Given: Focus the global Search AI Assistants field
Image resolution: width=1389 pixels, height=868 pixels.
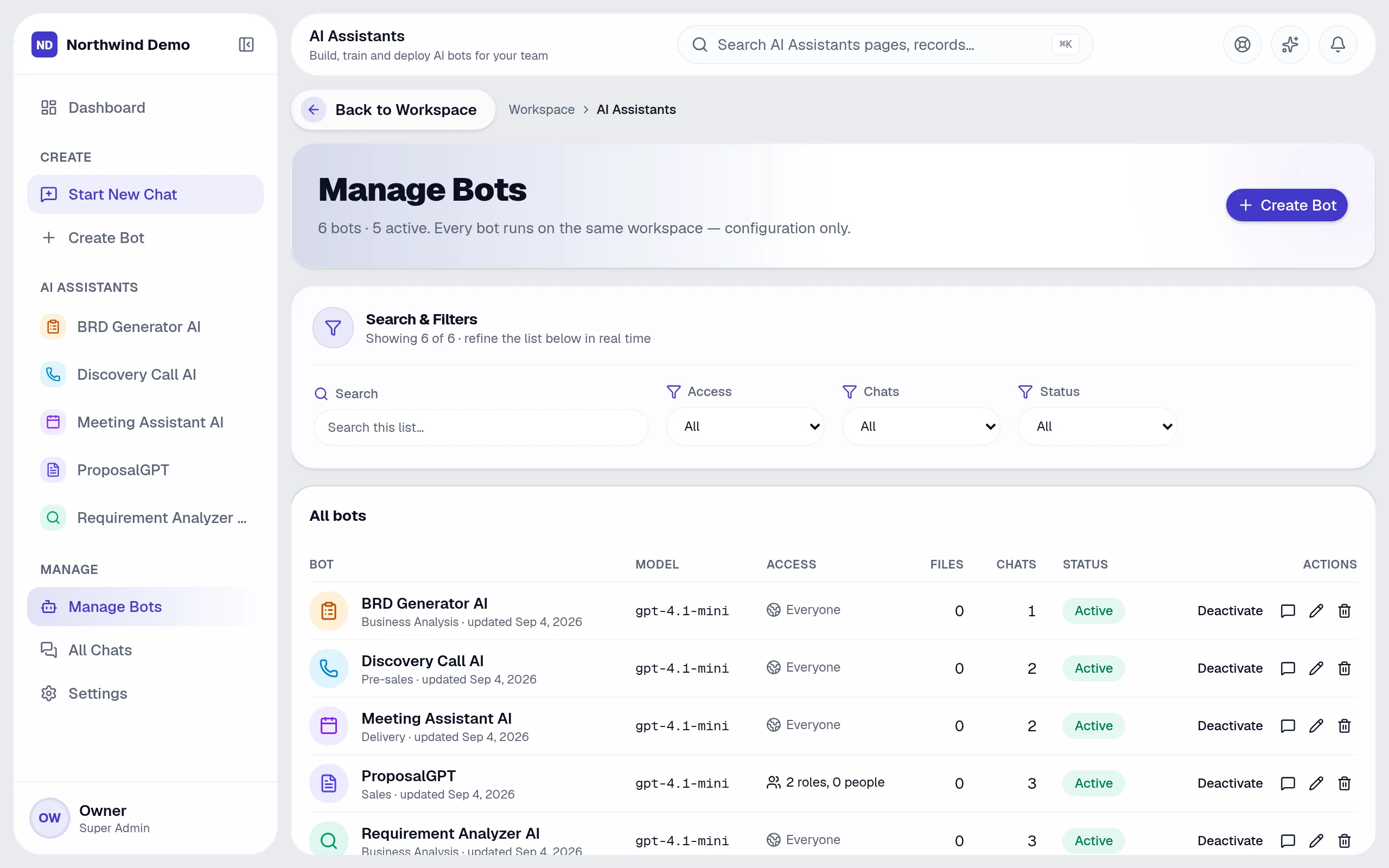Looking at the screenshot, I should coord(885,45).
